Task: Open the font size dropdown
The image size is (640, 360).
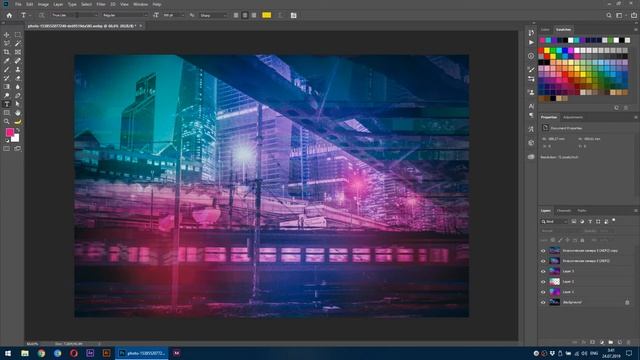Action: pos(173,15)
